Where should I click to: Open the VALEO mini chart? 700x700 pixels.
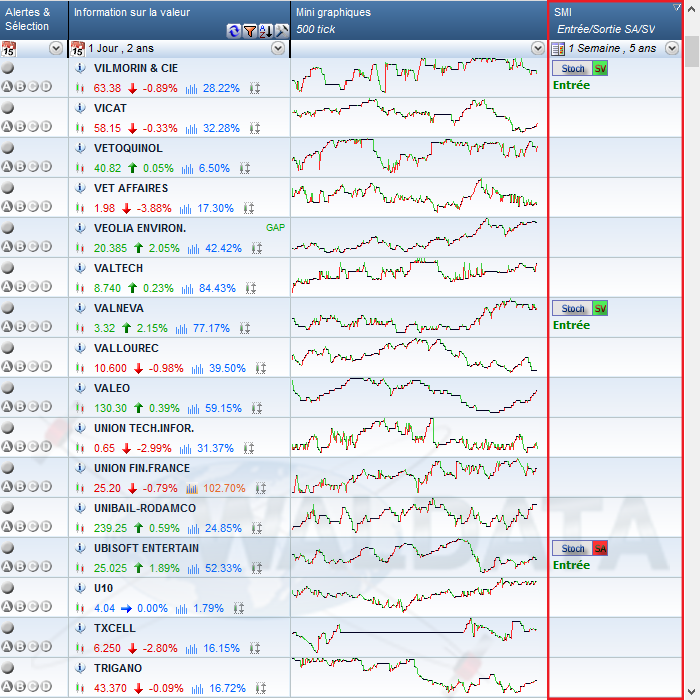(414, 396)
